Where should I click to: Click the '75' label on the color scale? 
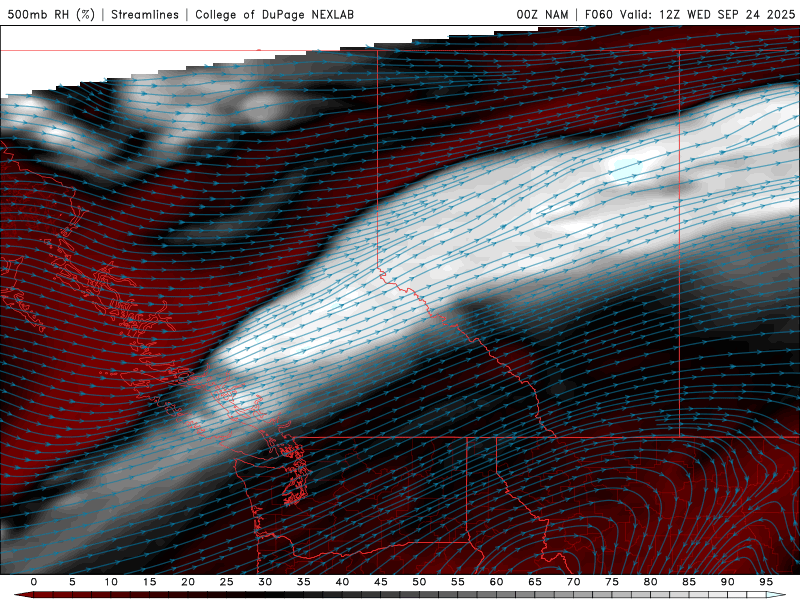612,582
